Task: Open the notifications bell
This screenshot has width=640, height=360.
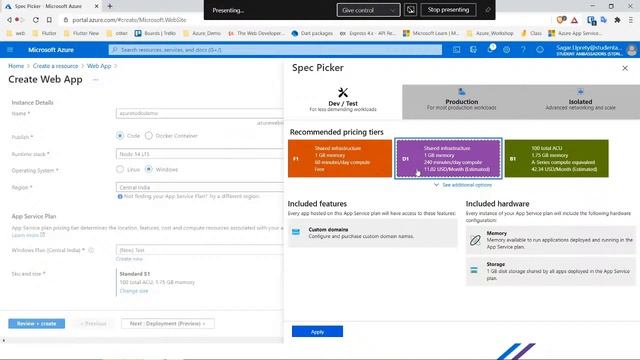Action: click(x=490, y=49)
